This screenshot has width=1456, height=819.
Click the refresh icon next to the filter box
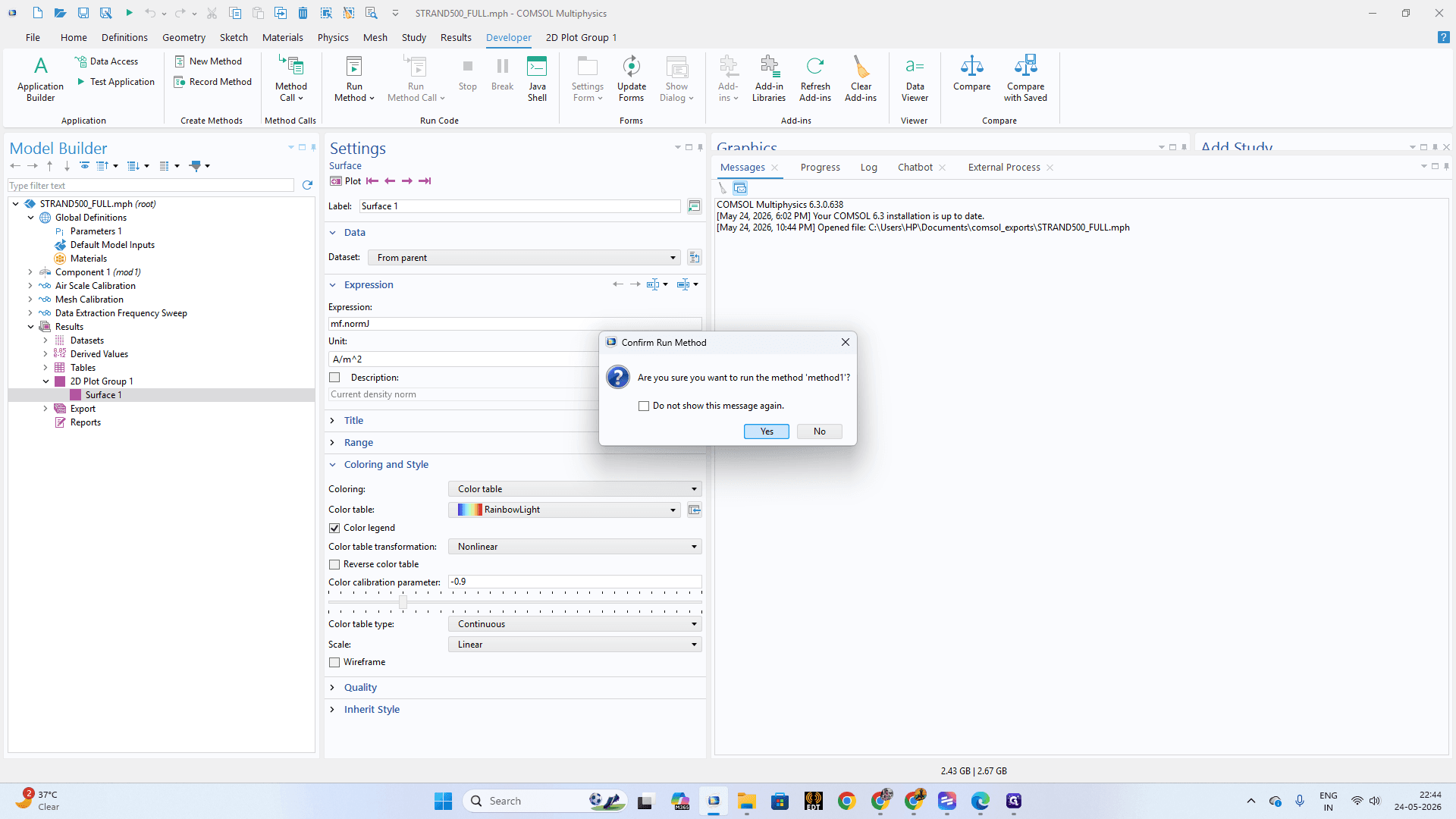point(307,185)
